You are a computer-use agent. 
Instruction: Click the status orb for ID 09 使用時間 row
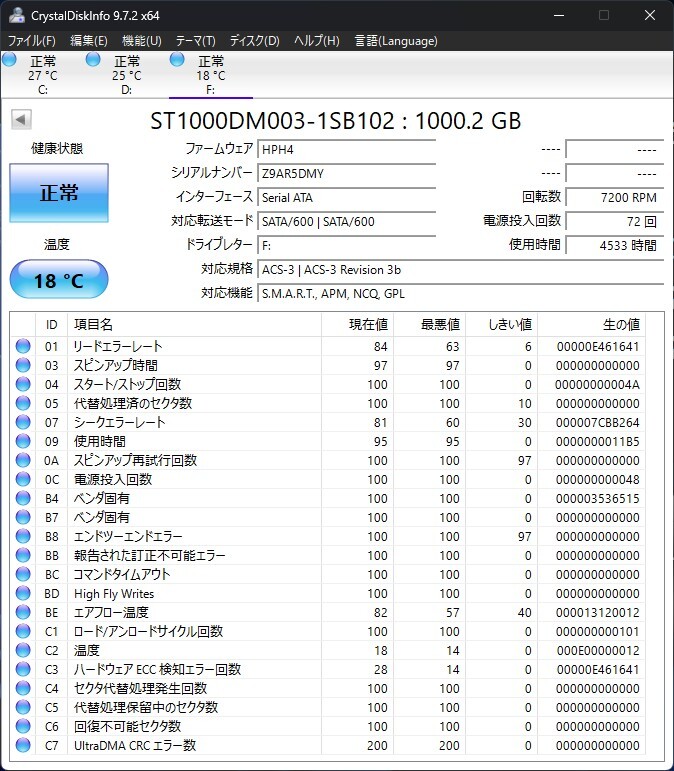tap(23, 441)
